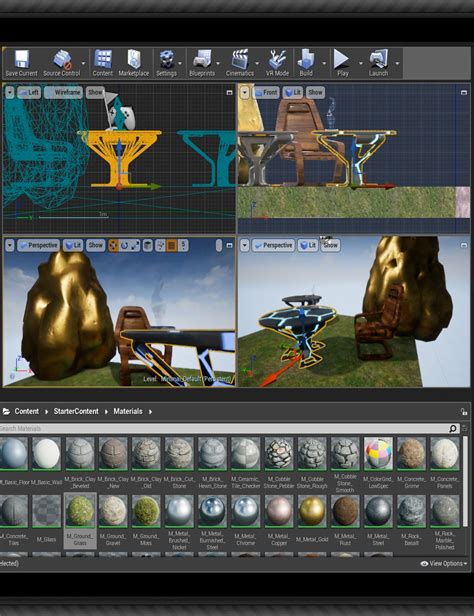Select the M_Glass material thumbnail
The width and height of the screenshot is (474, 616).
point(46,511)
